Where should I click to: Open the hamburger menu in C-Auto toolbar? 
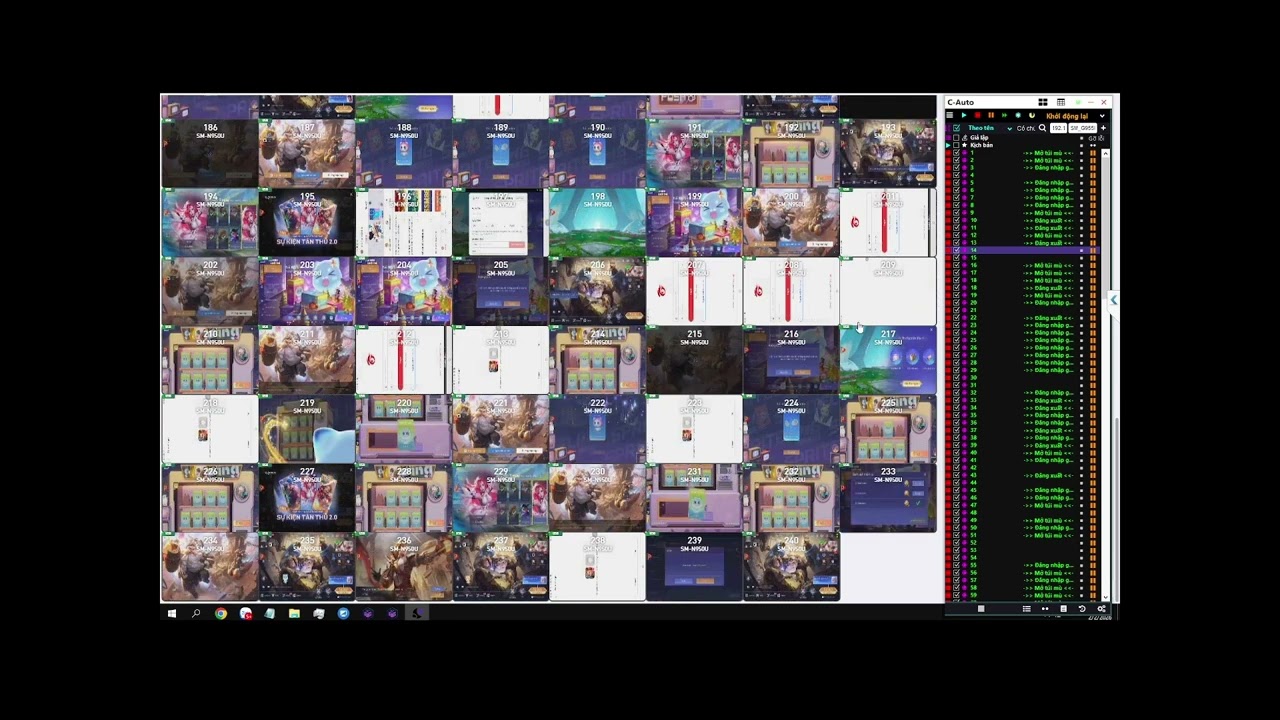tap(950, 115)
